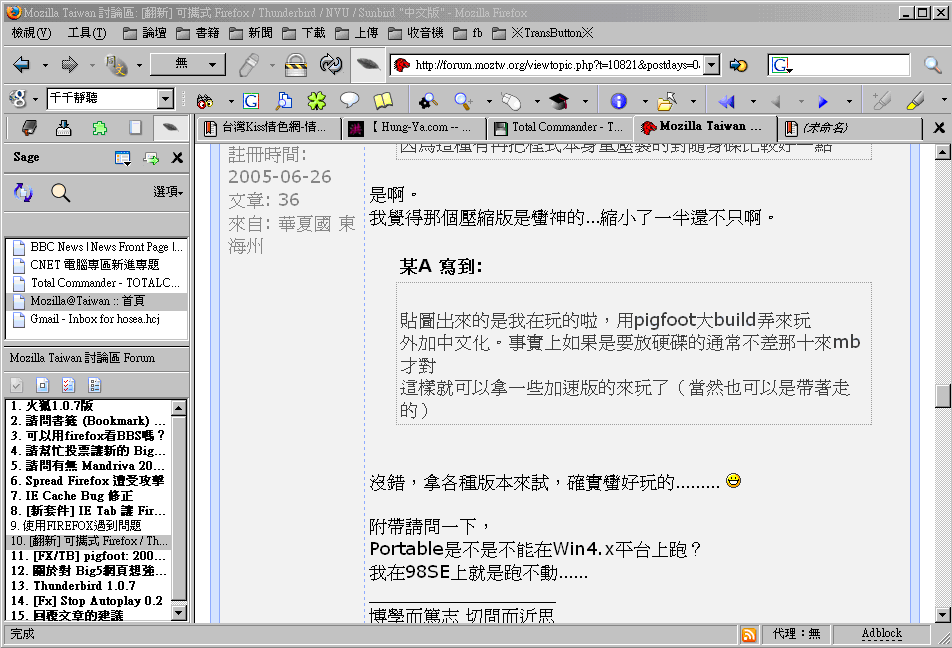Open the Gmail Inbox feed in Sage list
The image size is (952, 648).
click(95, 319)
